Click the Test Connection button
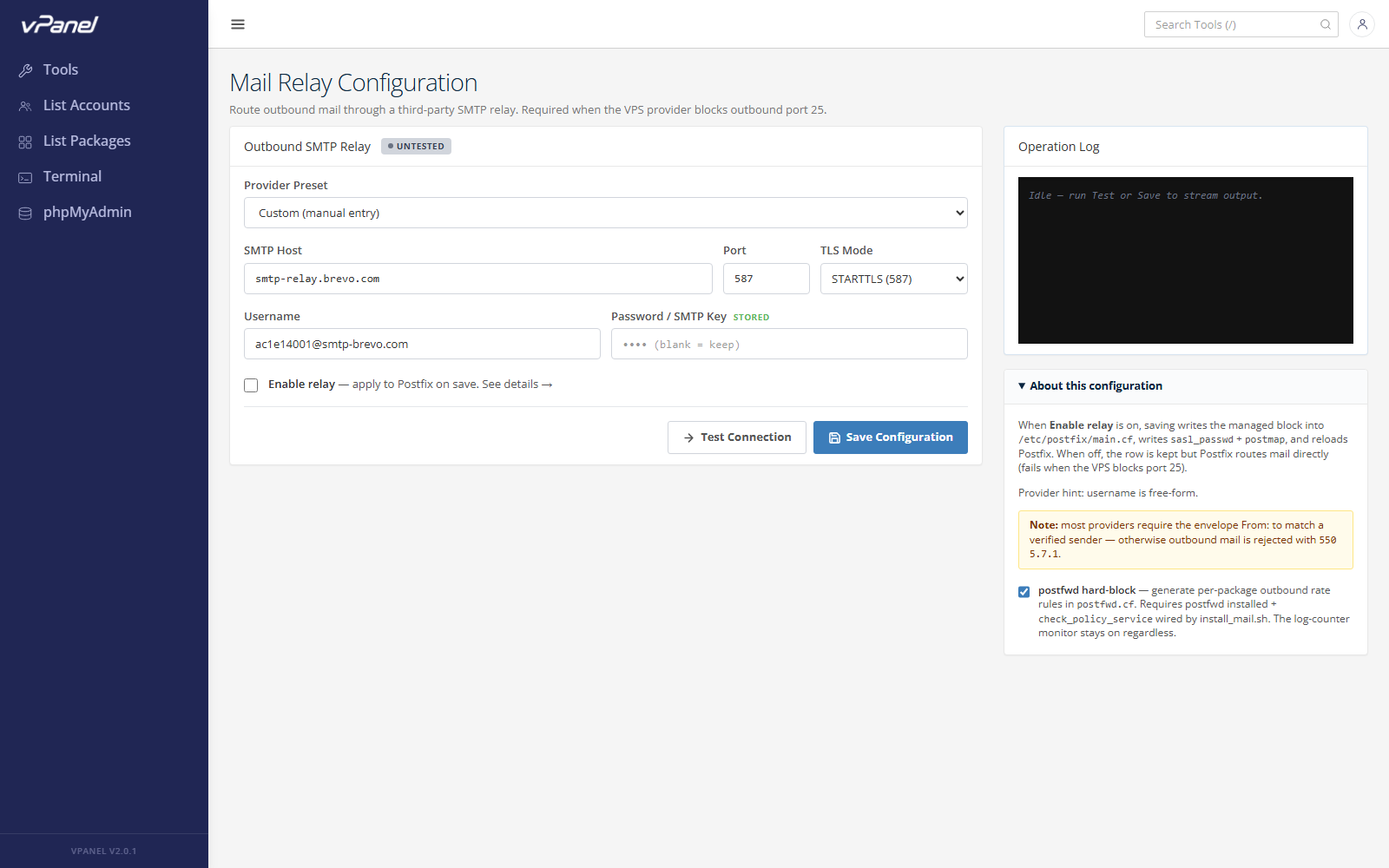Image resolution: width=1389 pixels, height=868 pixels. (x=737, y=437)
